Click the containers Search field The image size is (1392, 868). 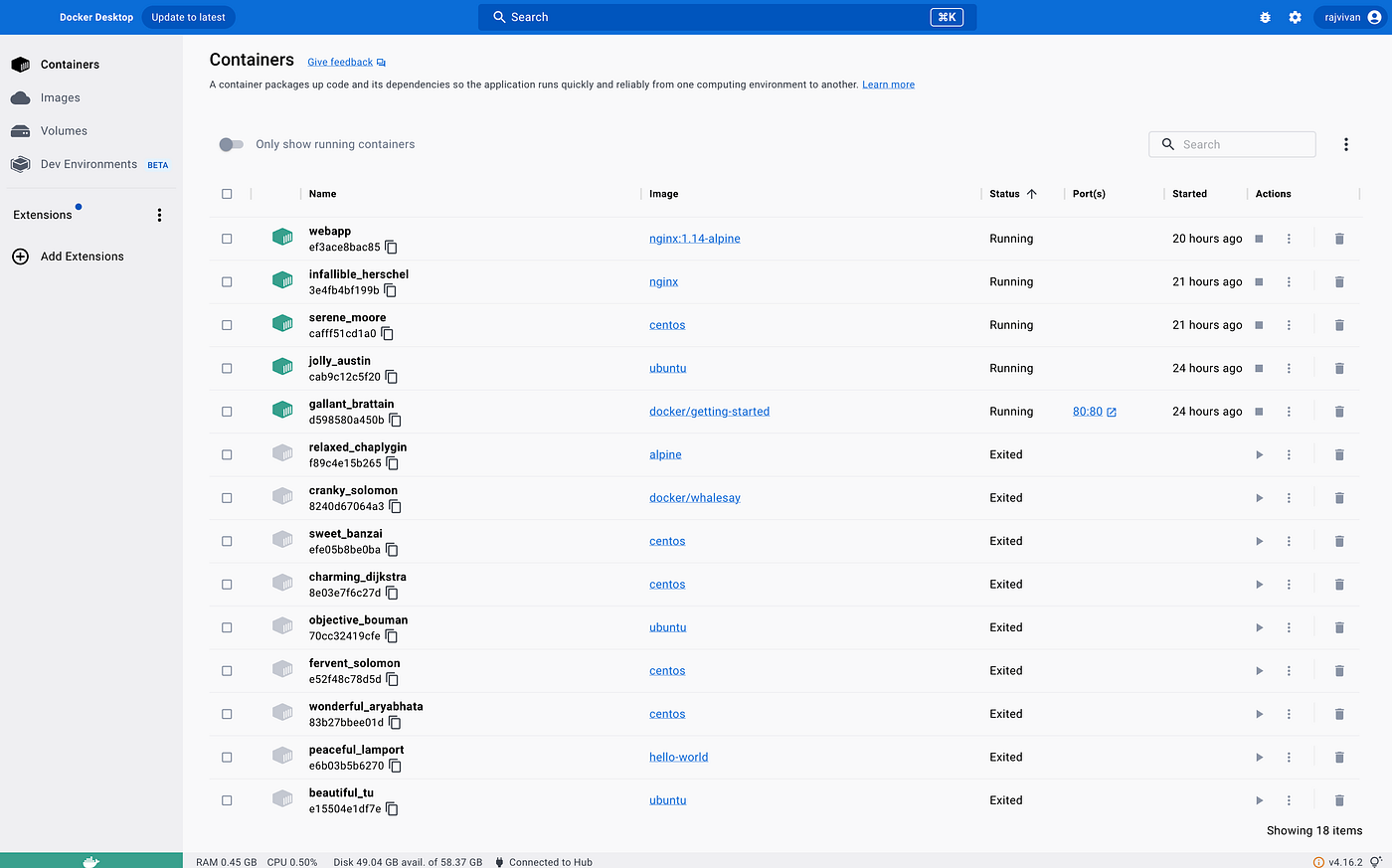[x=1232, y=144]
